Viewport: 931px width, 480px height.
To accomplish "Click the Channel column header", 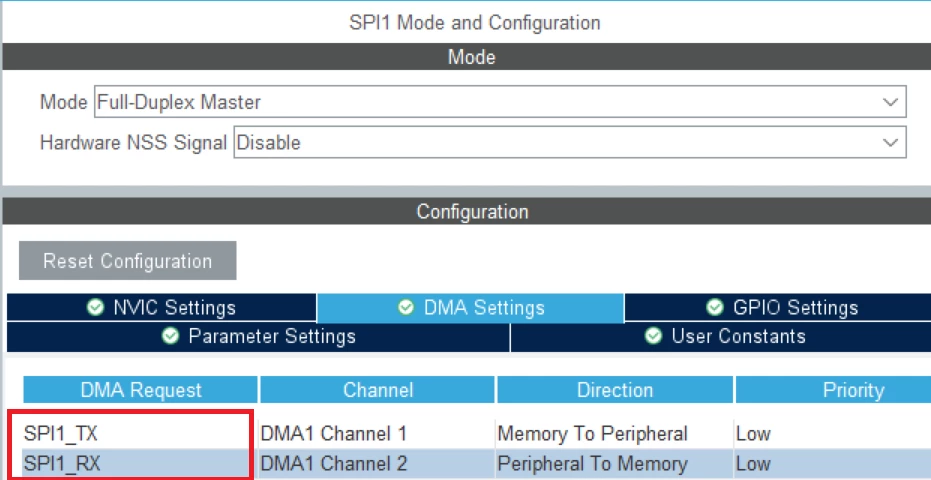I will point(378,390).
